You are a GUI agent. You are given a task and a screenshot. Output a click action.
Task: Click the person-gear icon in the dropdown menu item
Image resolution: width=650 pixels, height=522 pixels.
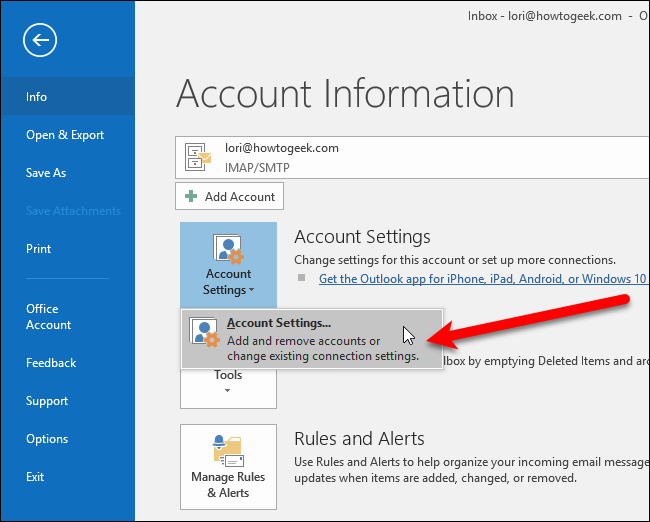(x=204, y=332)
